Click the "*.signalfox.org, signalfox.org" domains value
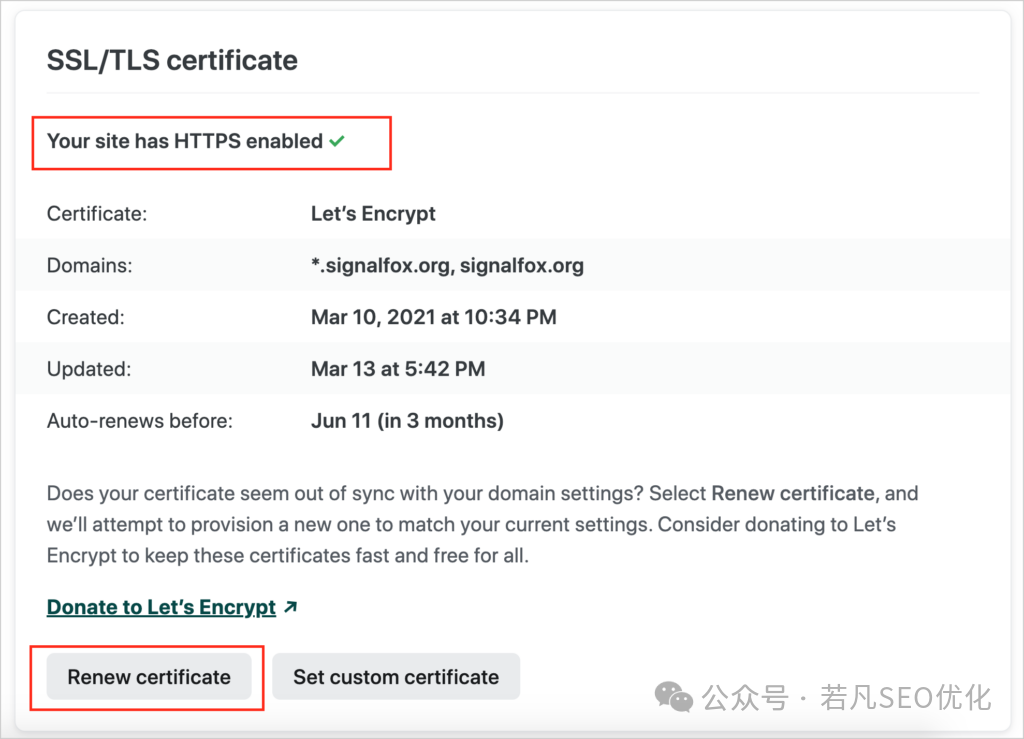Screen dimensions: 1024x739 [447, 266]
